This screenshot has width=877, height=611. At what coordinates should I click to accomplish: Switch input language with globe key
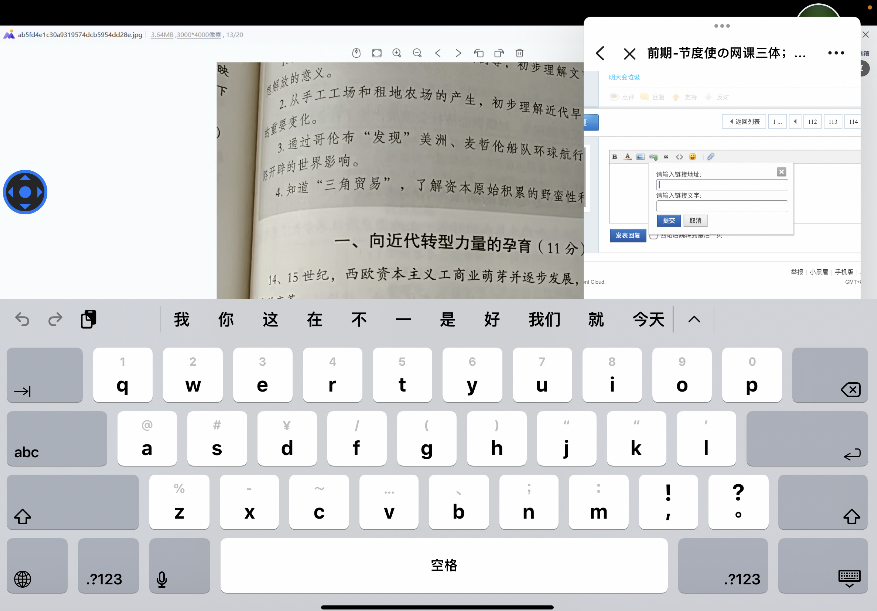(x=37, y=566)
